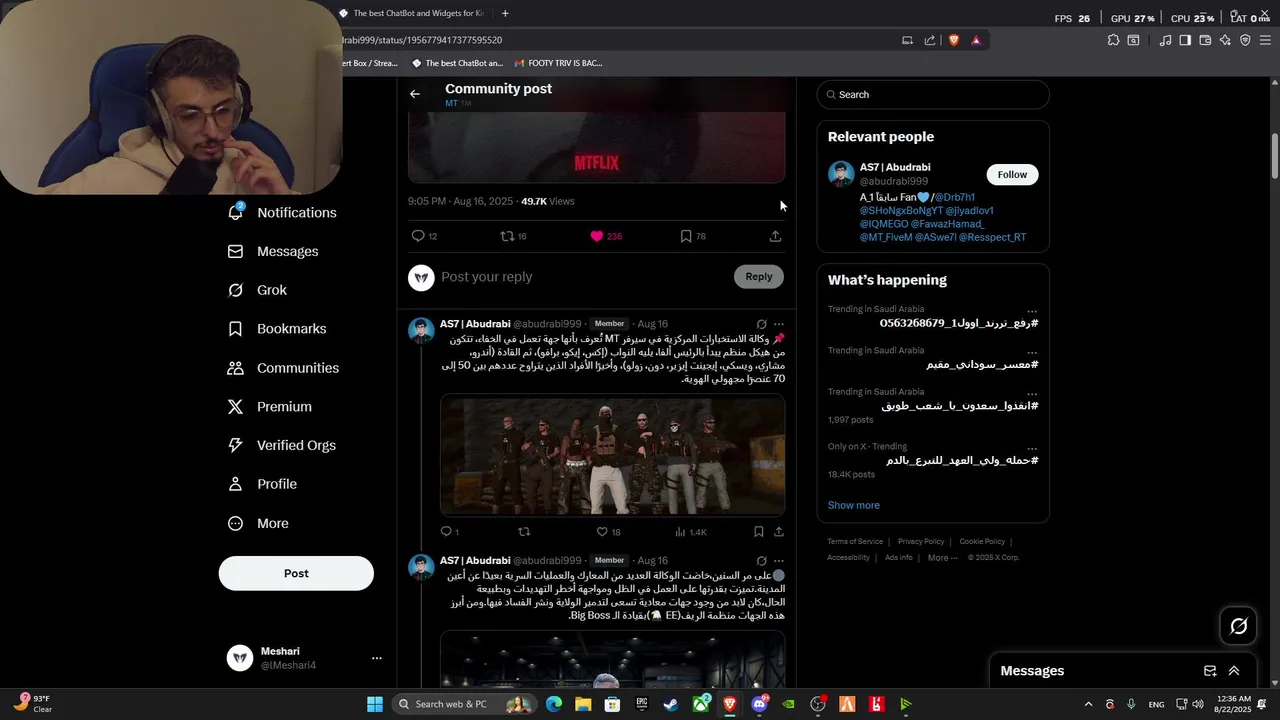1280x720 pixels.
Task: Open browser extensions puzzle icon
Action: click(x=1113, y=40)
